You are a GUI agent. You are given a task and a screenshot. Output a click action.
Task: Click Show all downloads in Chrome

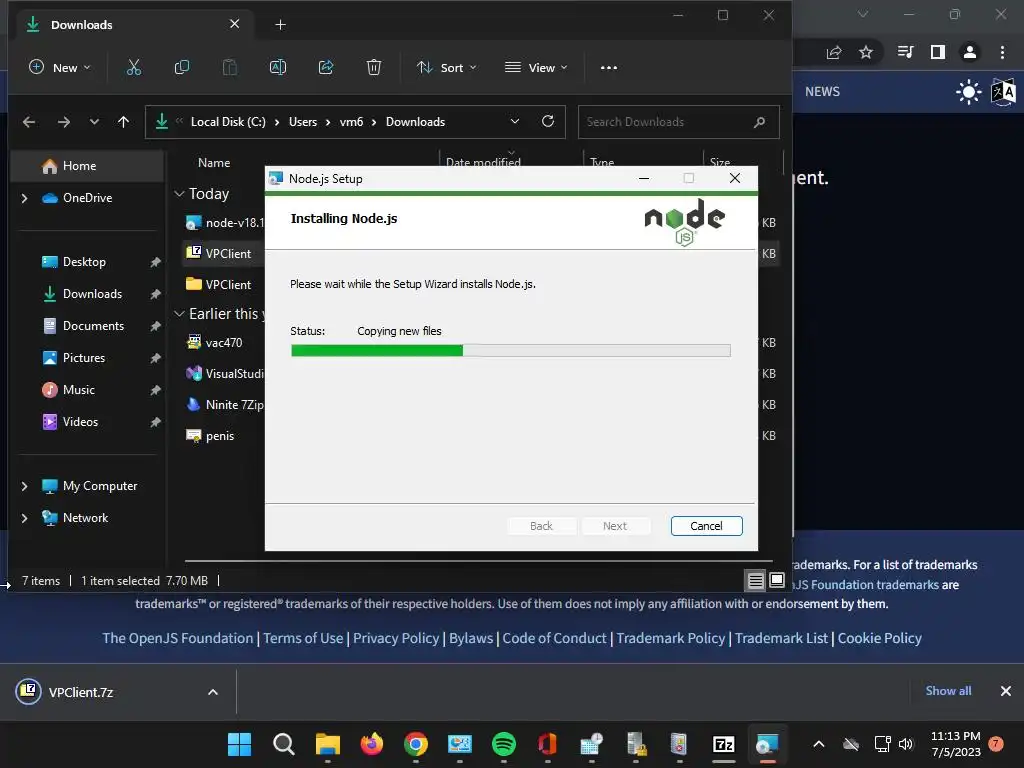click(x=948, y=691)
